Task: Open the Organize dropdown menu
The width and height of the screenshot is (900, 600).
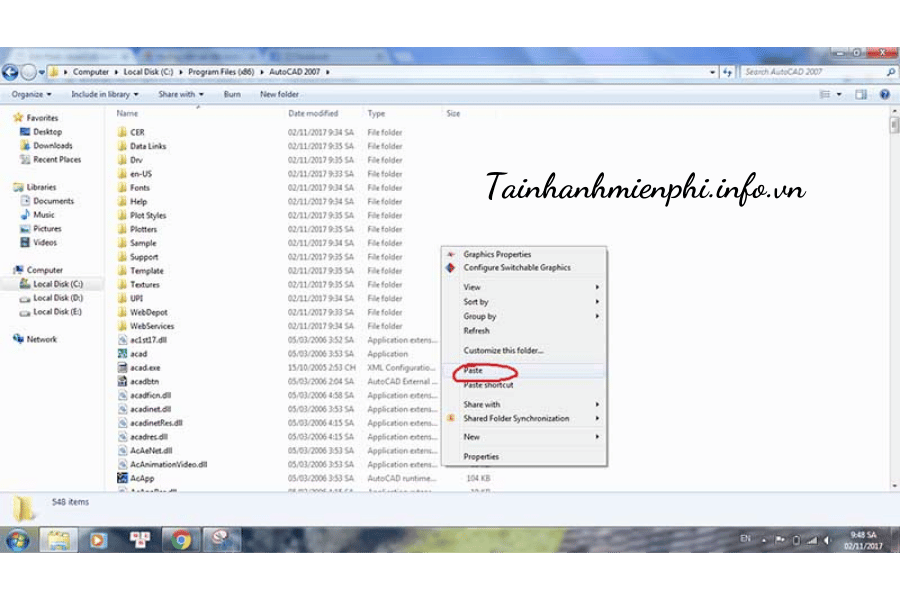Action: 32,94
